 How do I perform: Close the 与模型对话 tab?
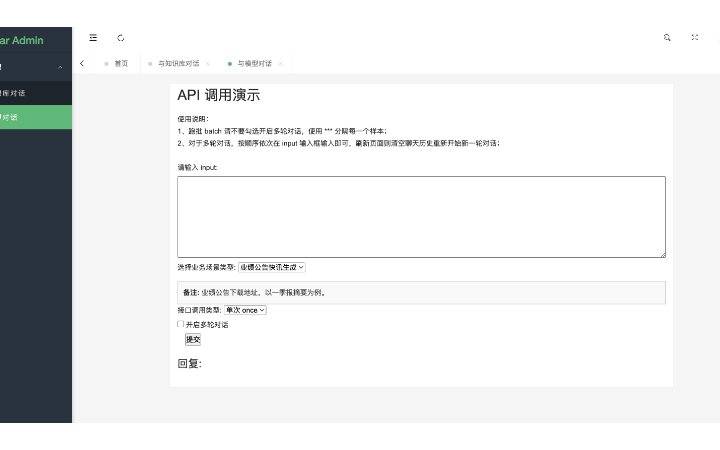(281, 63)
